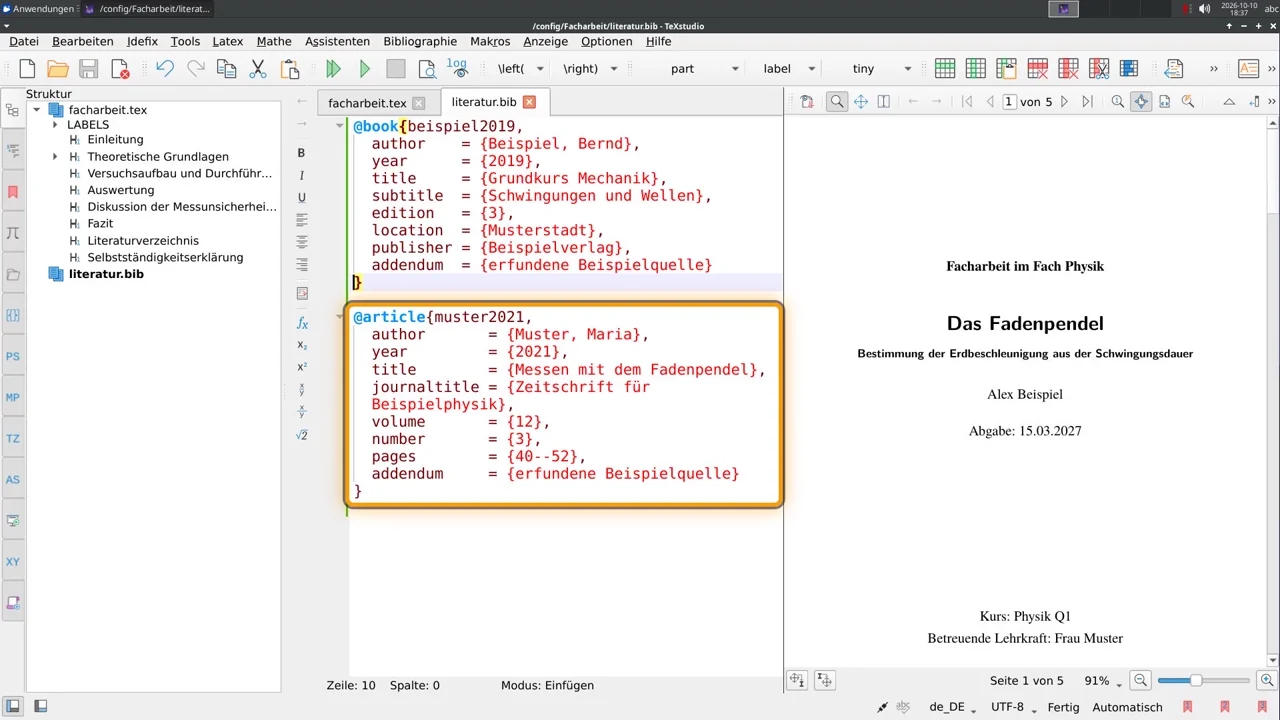Go to next page in PDF viewer
This screenshot has width=1280, height=720.
pos(1064,101)
